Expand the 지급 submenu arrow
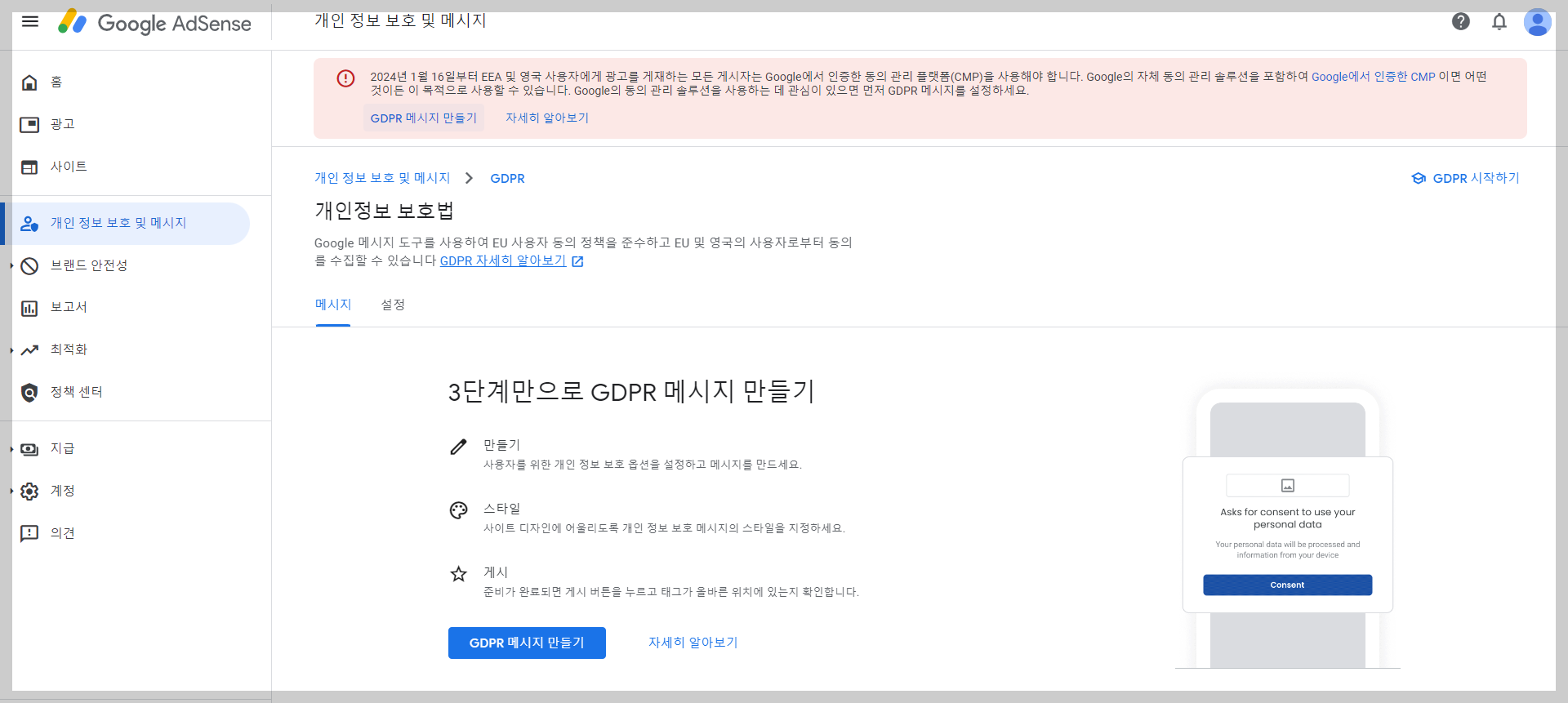This screenshot has width=1568, height=703. click(x=11, y=449)
